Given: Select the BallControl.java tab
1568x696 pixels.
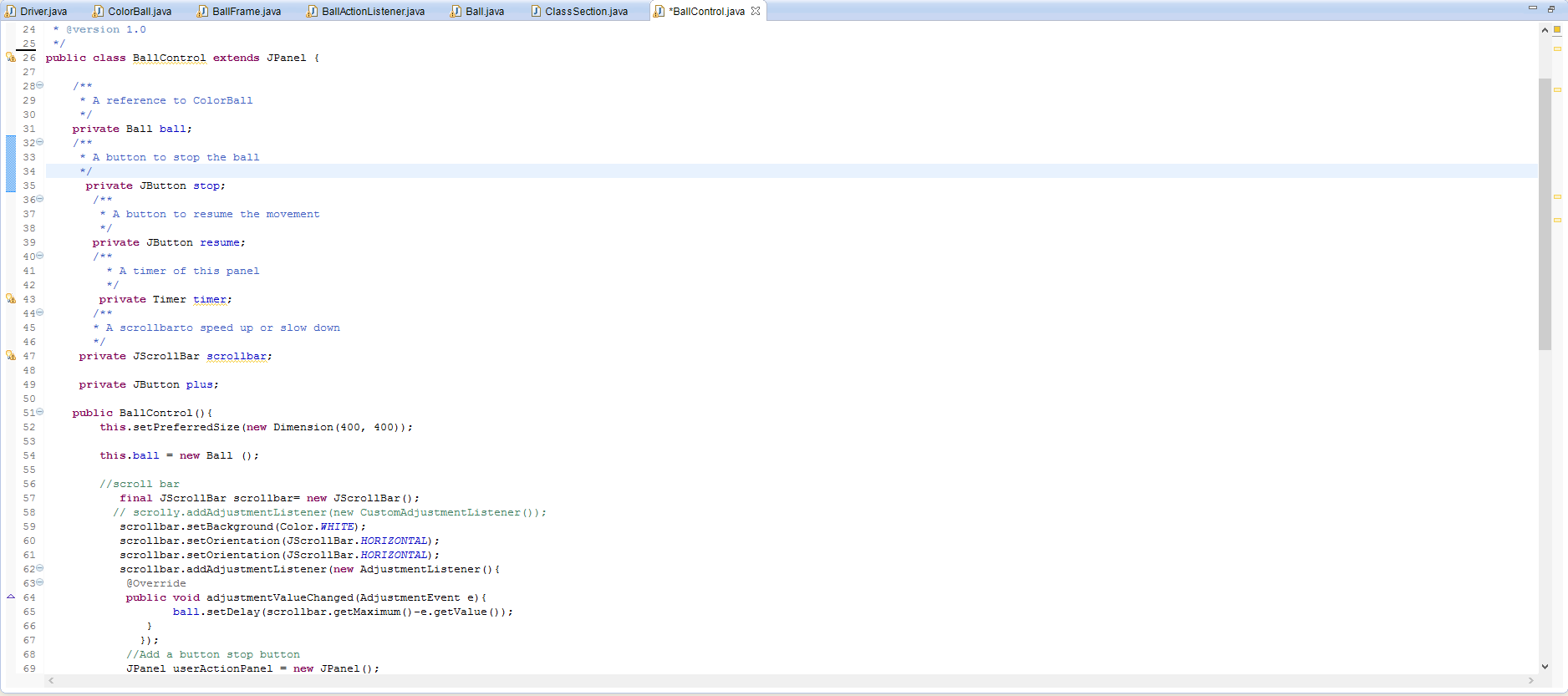Looking at the screenshot, I should tap(707, 11).
